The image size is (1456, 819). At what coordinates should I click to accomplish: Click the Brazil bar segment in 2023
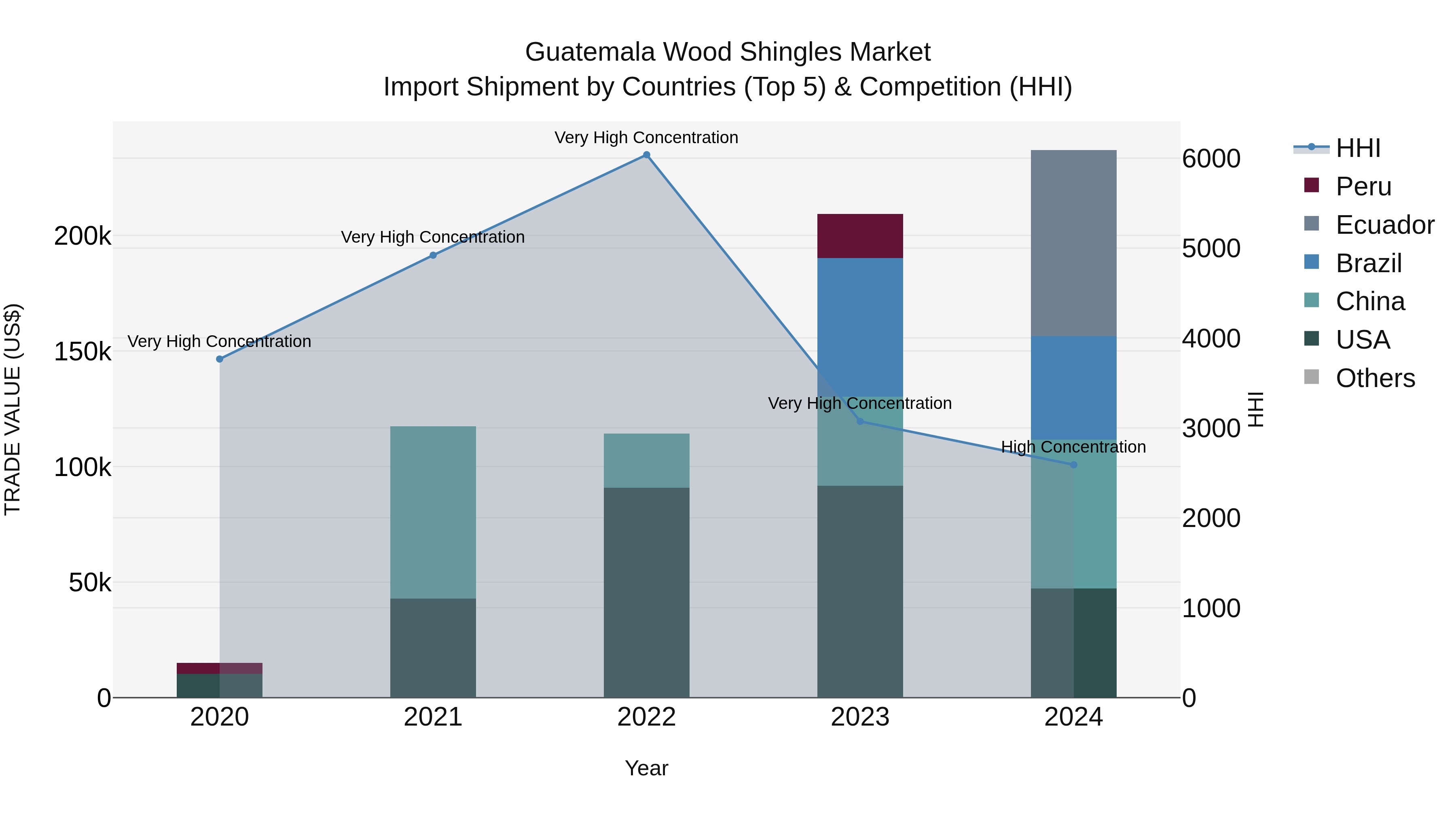click(x=860, y=328)
